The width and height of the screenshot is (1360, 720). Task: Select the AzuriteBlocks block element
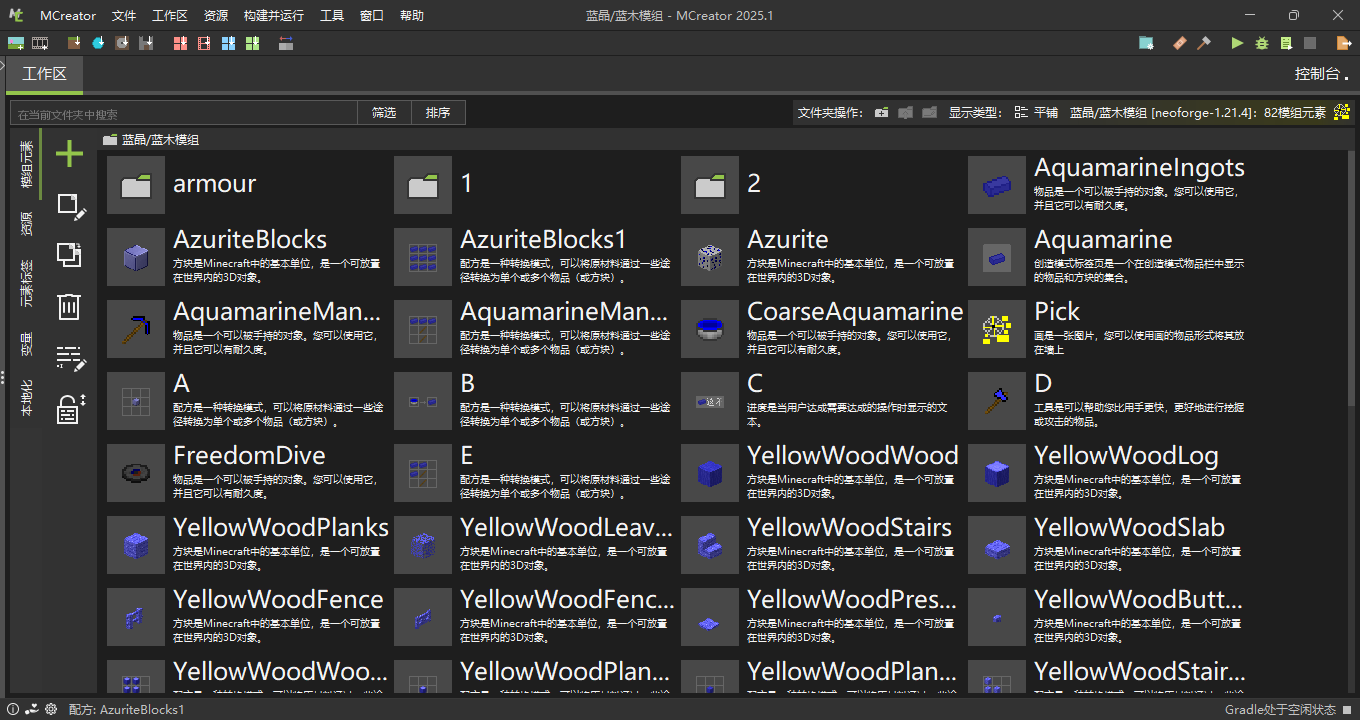tap(250, 257)
